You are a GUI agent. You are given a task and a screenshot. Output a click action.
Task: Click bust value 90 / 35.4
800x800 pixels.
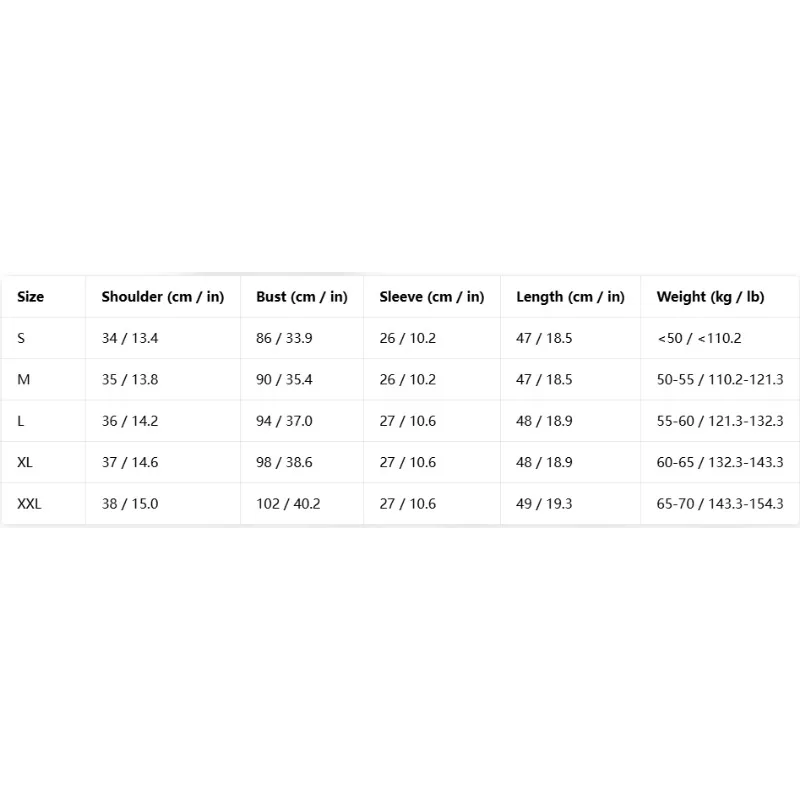coord(284,380)
